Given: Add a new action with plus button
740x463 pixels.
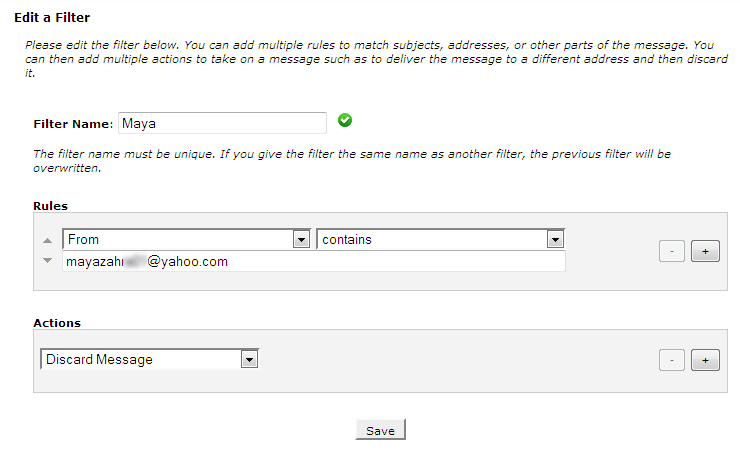Looking at the screenshot, I should (705, 360).
